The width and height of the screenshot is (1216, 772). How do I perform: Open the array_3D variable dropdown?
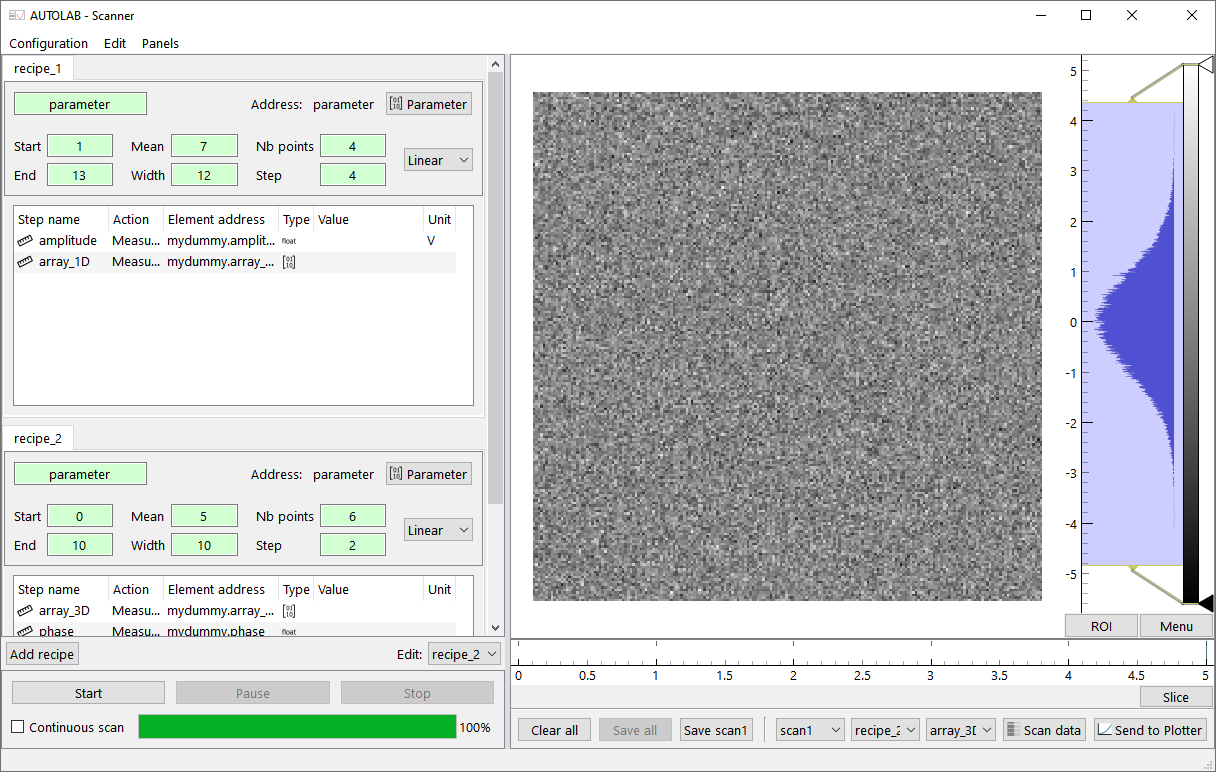click(x=960, y=730)
